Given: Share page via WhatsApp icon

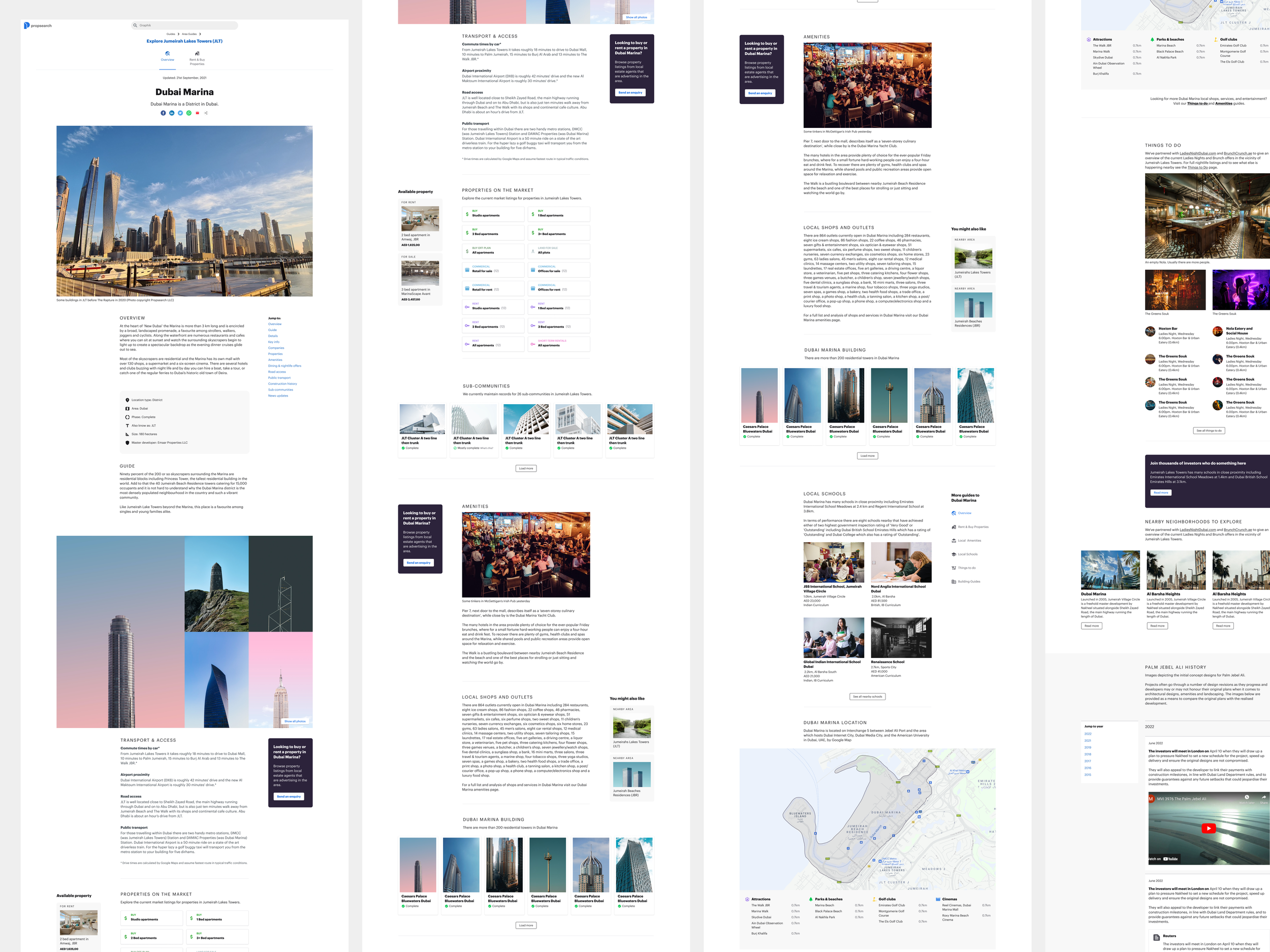Looking at the screenshot, I should coord(189,113).
